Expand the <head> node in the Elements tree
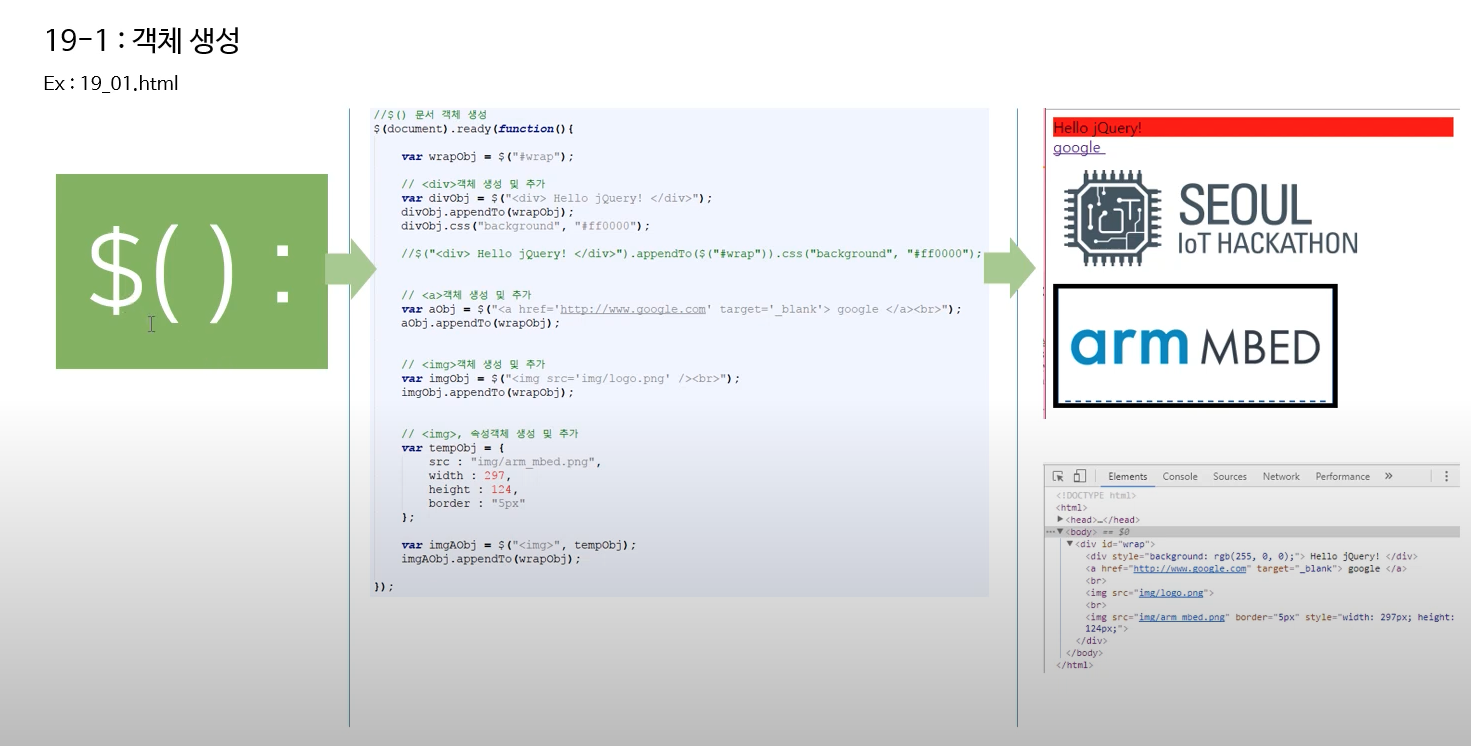 click(x=1060, y=520)
